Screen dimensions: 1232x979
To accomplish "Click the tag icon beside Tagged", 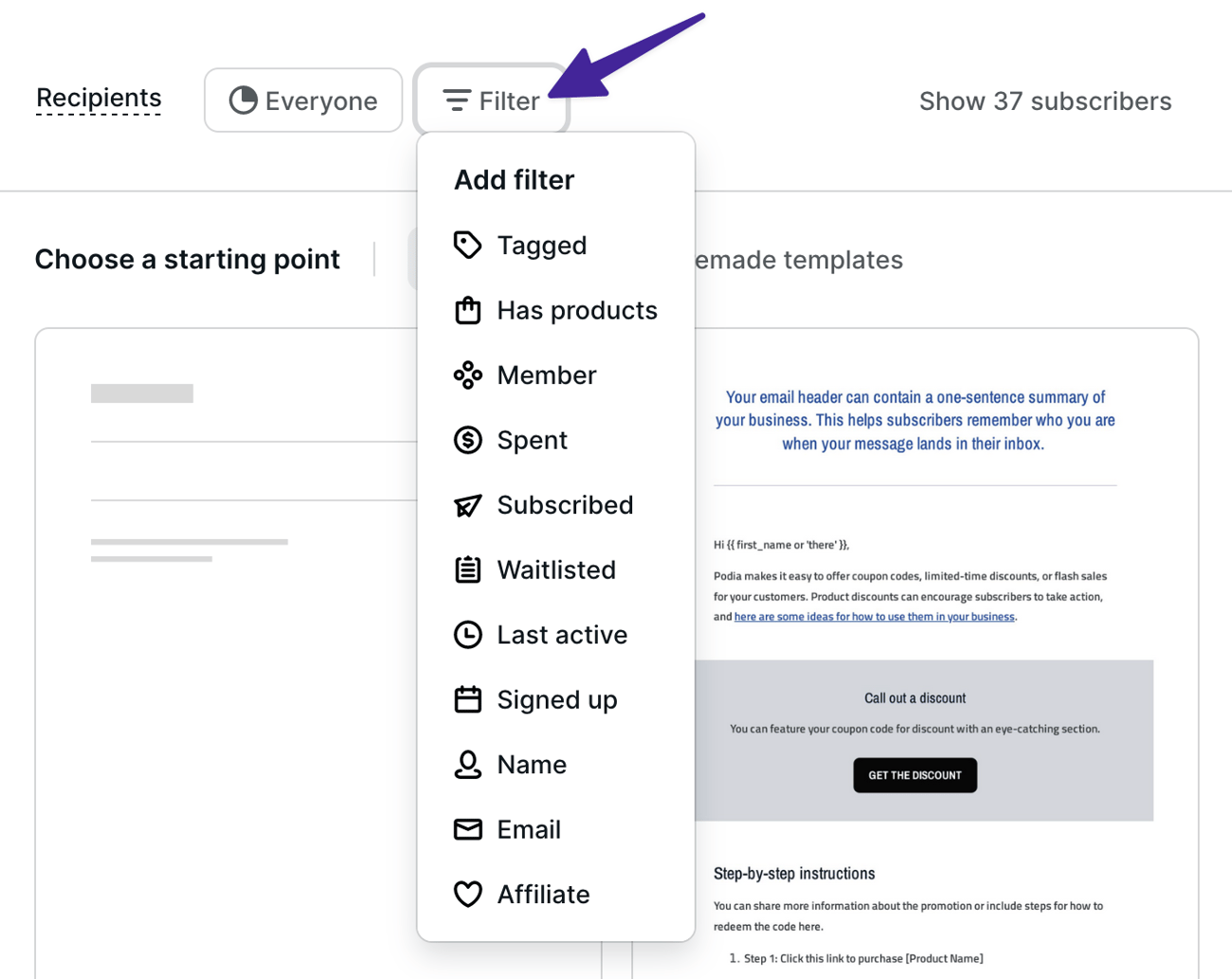I will coord(467,245).
